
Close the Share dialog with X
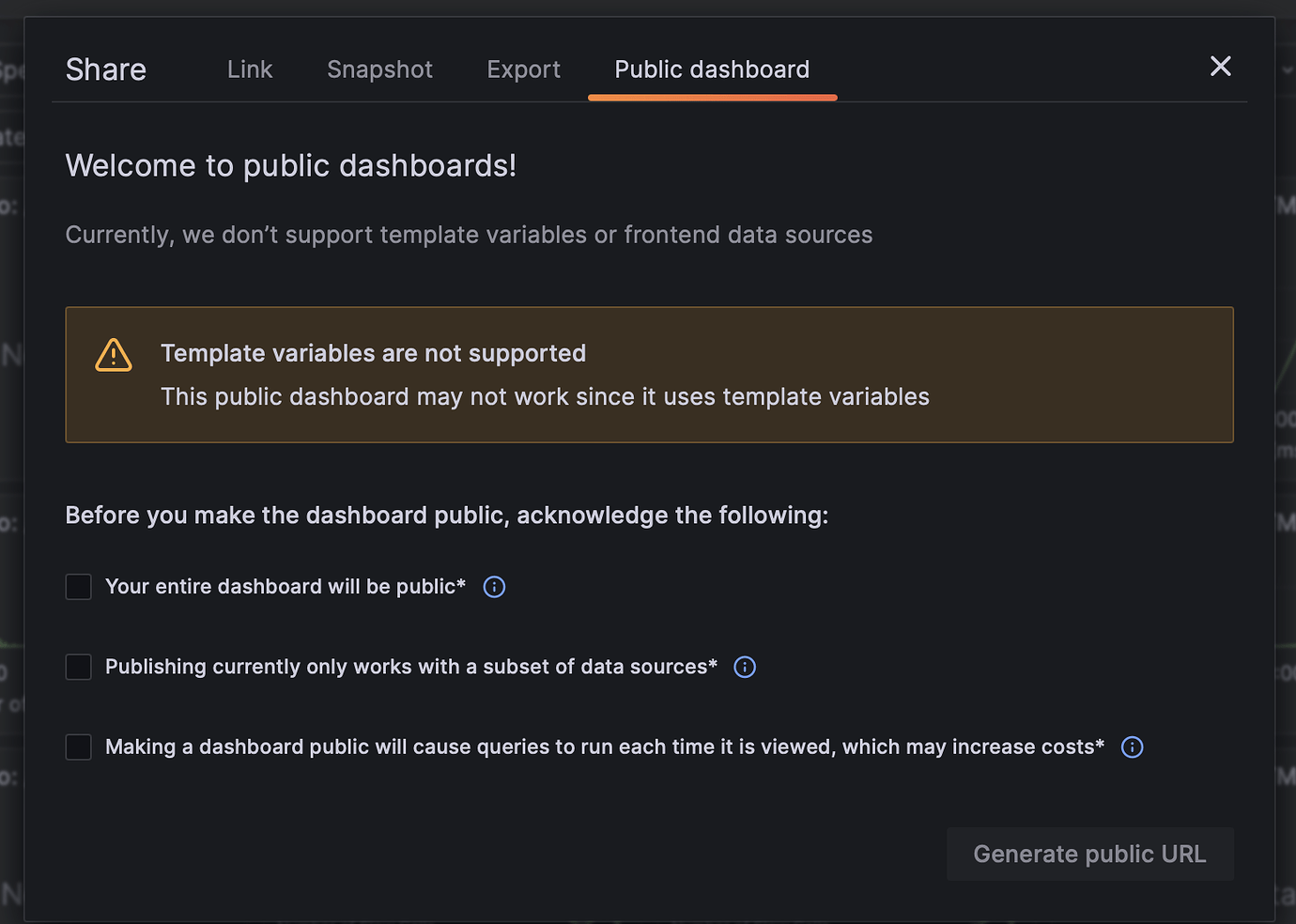point(1220,67)
